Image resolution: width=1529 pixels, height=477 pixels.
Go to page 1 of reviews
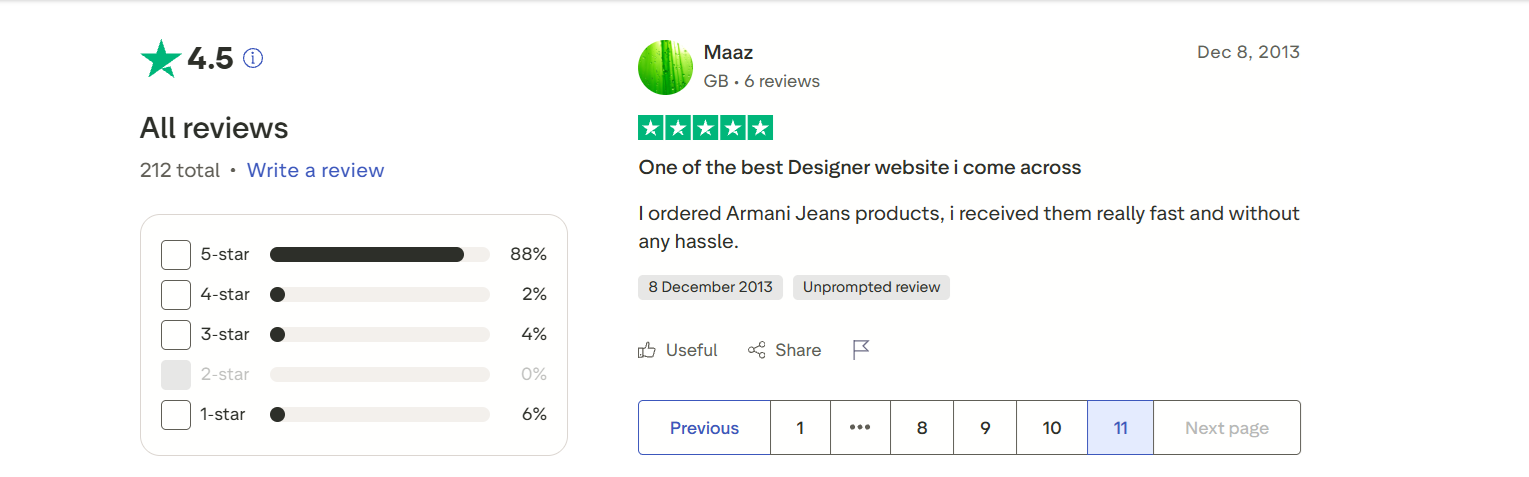[x=800, y=428]
